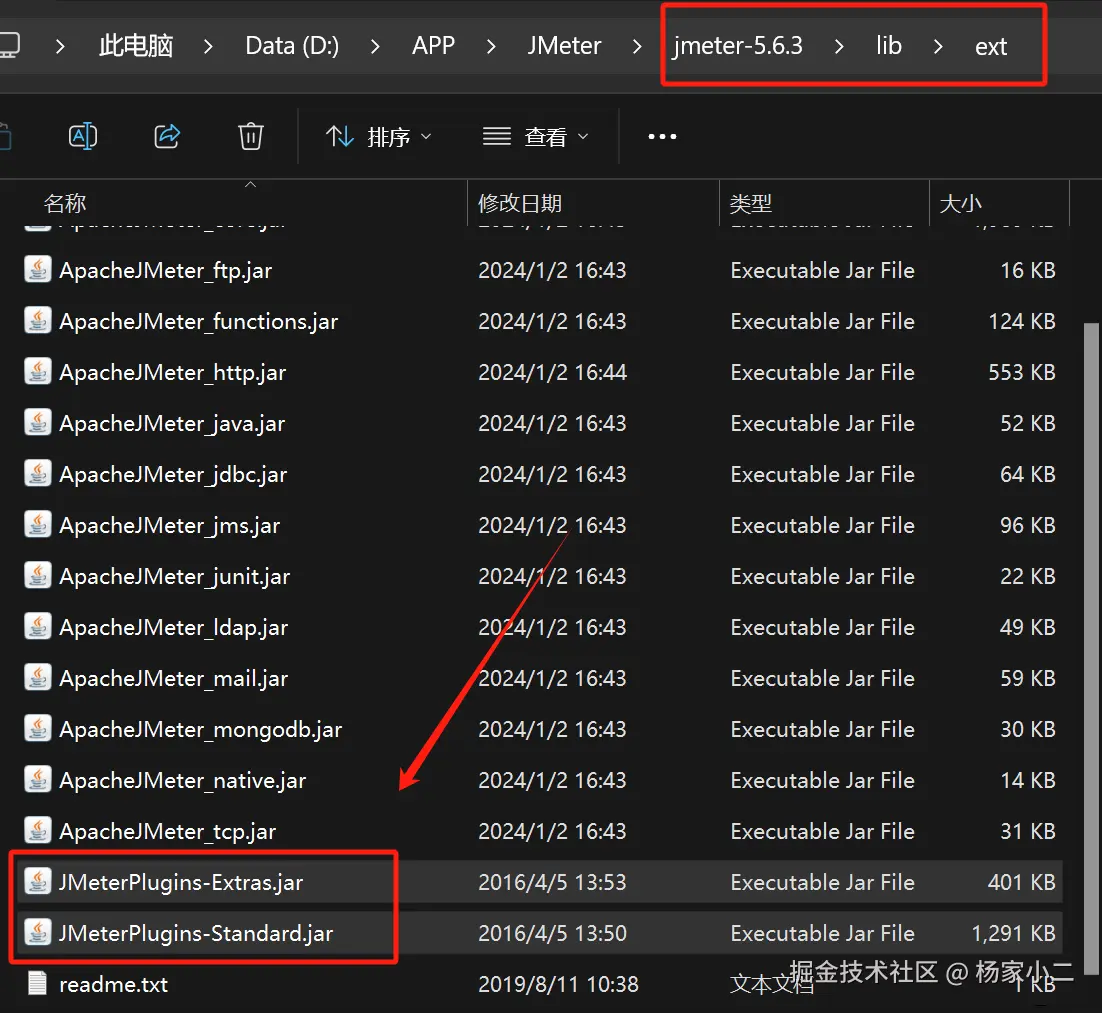Screen dimensions: 1102x1013
Task: Click 此电脑 in the address bar
Action: 136,46
